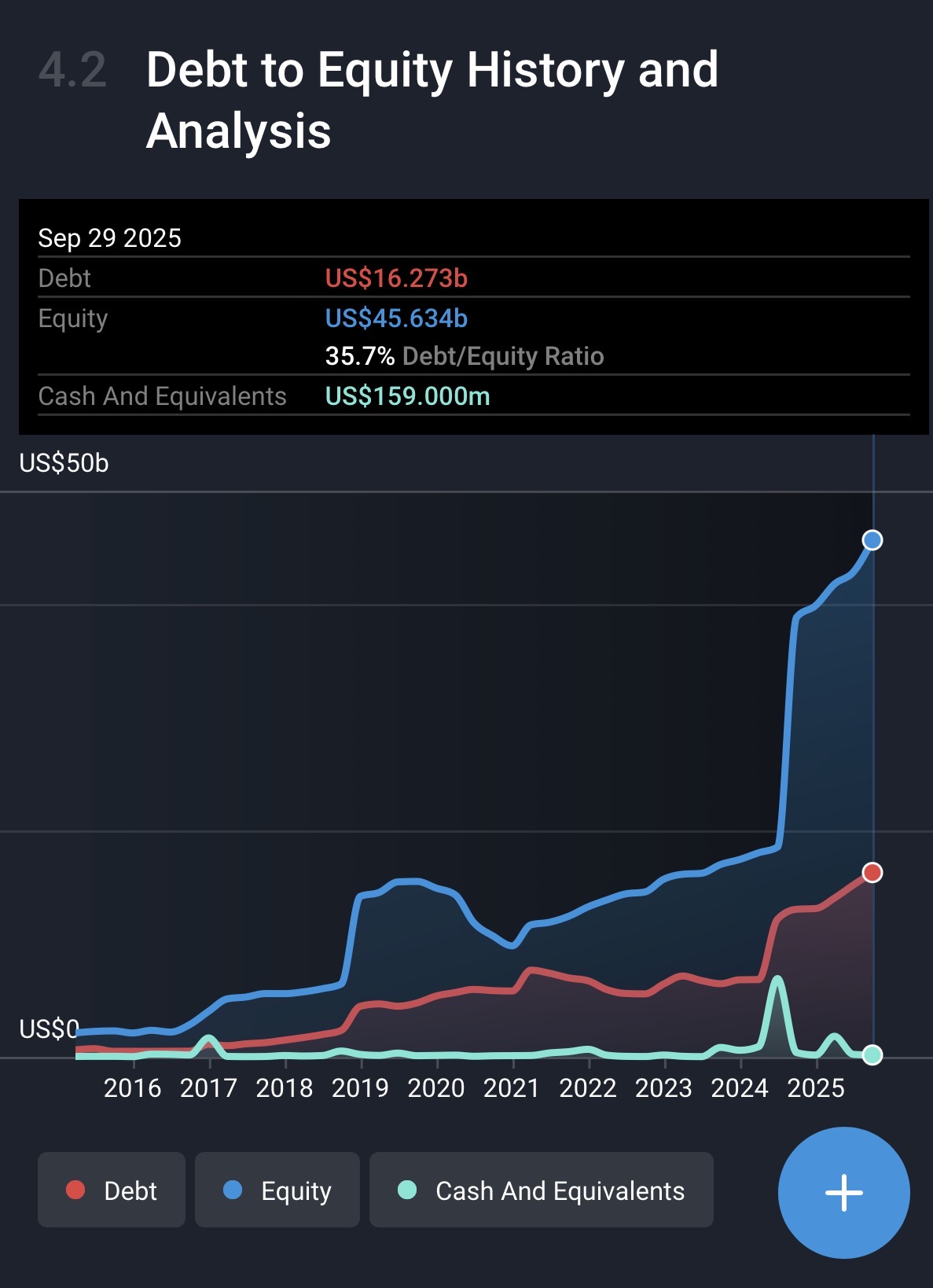The width and height of the screenshot is (933, 1288).
Task: Select the 2023 year axis label
Action: (x=663, y=1088)
